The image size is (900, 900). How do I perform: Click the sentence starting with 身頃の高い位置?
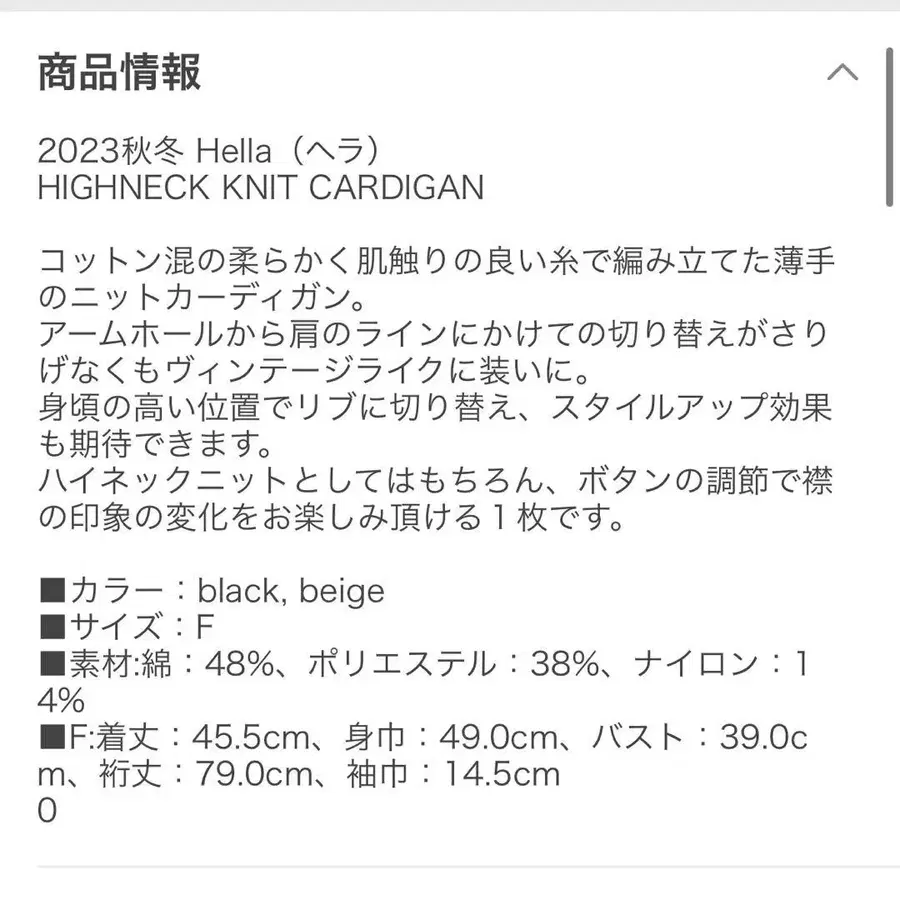pos(436,409)
